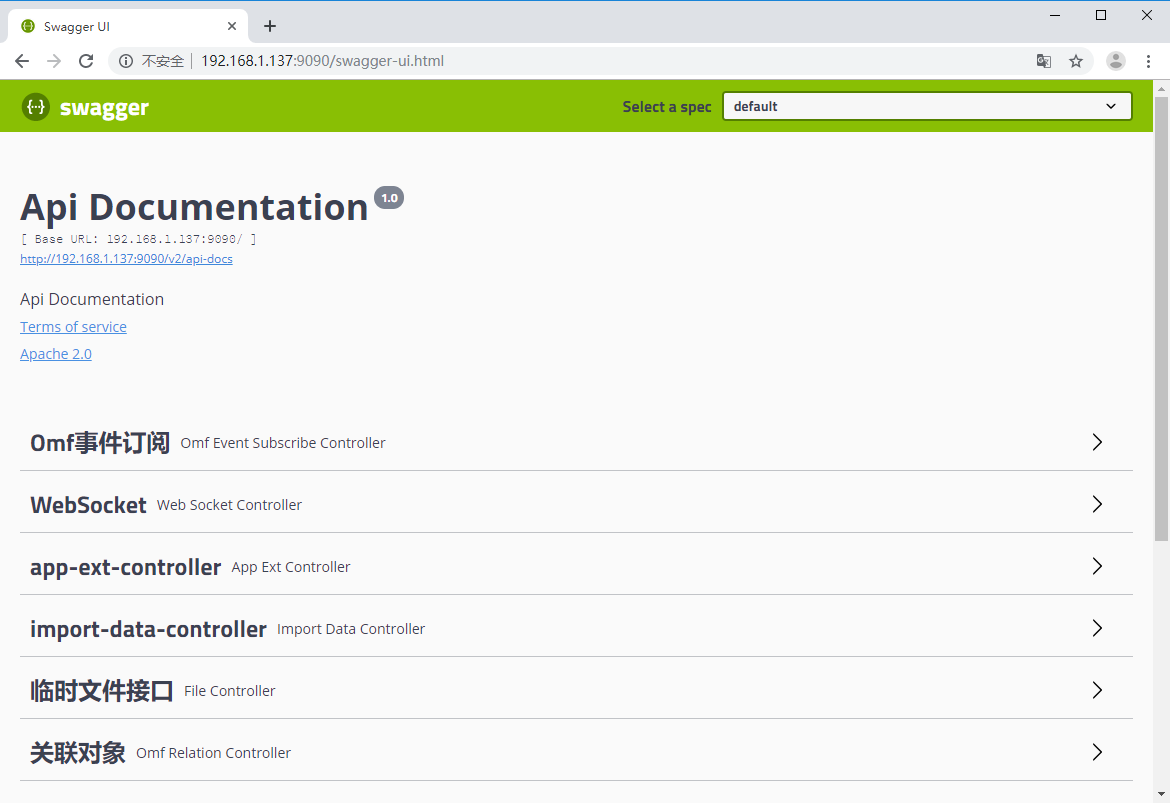This screenshot has width=1170, height=803.
Task: Click the 关联对象 heading
Action: [x=78, y=753]
